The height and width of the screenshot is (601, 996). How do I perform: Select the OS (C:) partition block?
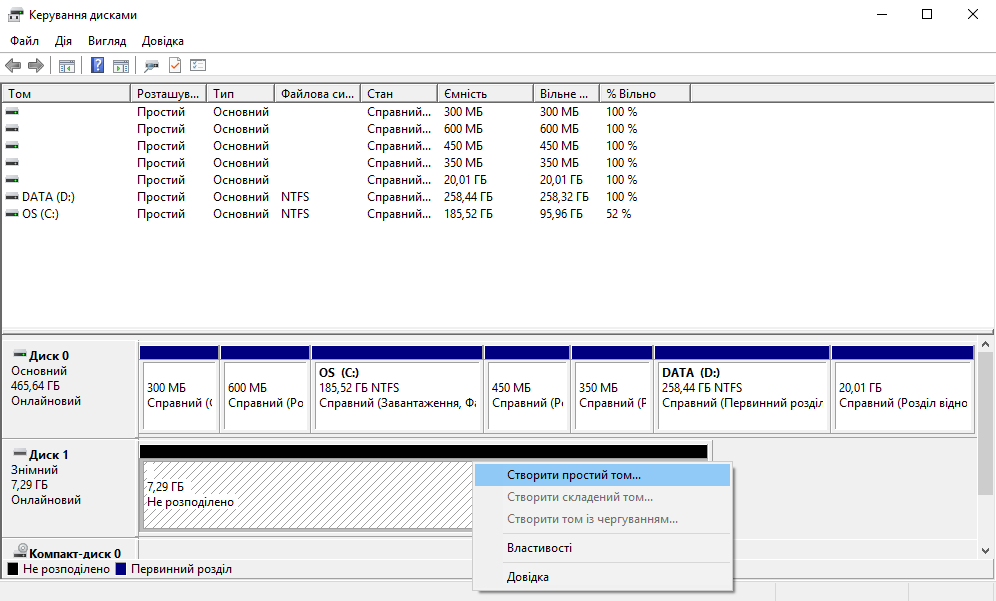point(397,395)
